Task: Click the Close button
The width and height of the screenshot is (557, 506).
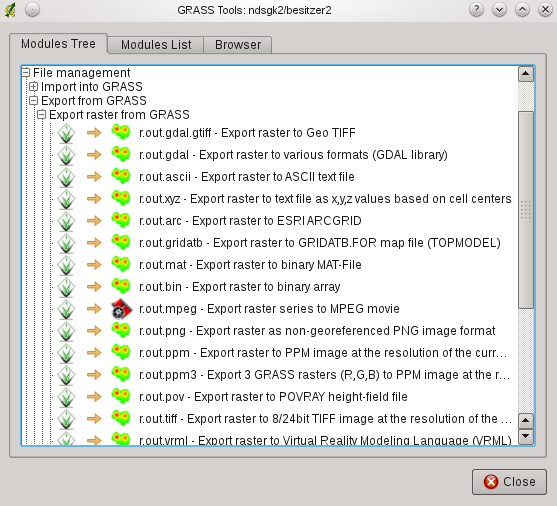Action: point(509,482)
